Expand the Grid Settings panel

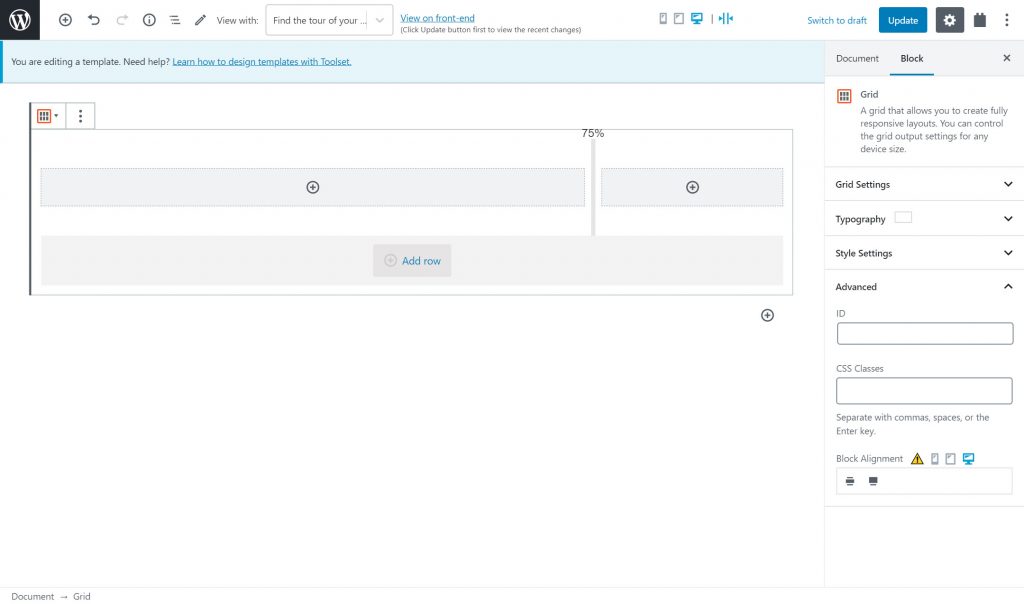coord(924,184)
